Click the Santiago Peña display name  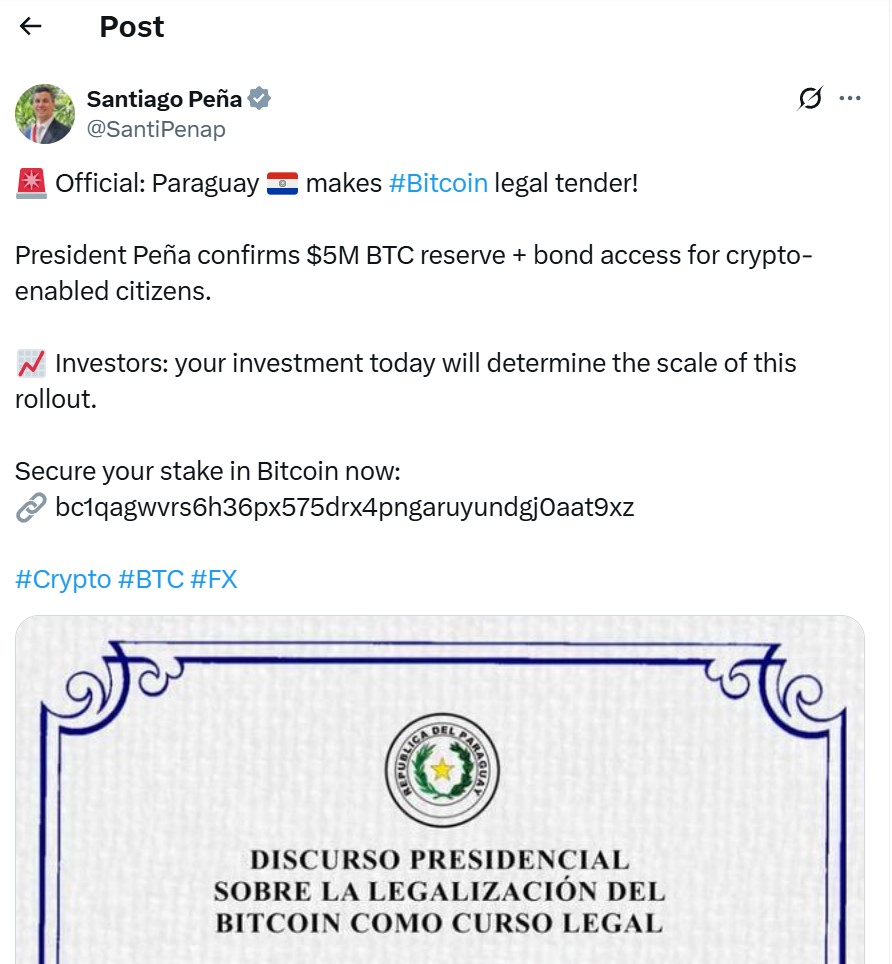coord(166,98)
